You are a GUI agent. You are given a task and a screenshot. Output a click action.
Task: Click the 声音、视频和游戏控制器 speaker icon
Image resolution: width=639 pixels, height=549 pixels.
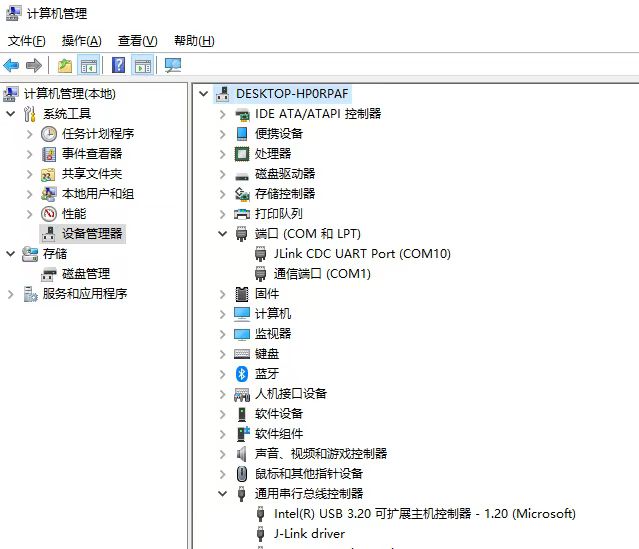242,454
